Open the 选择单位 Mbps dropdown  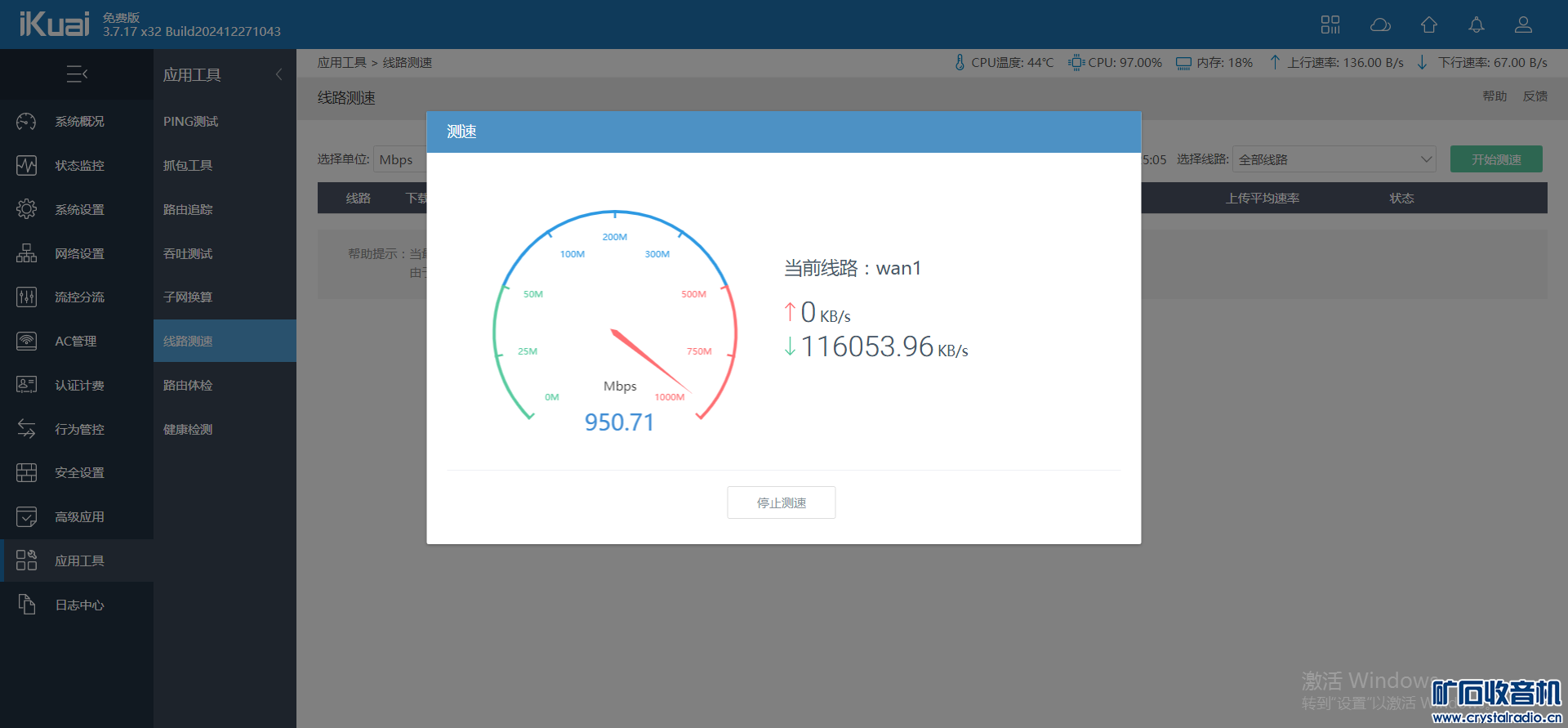[x=400, y=159]
